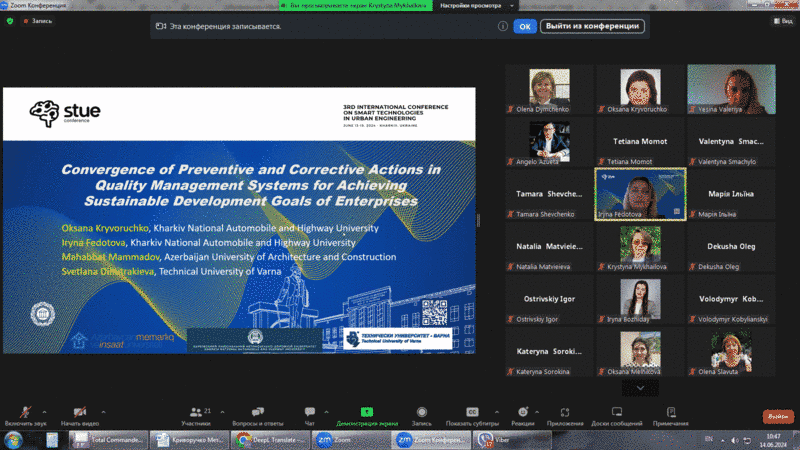Expand the arrow next to Participants
Image resolution: width=800 pixels, height=450 pixels.
(x=222, y=412)
